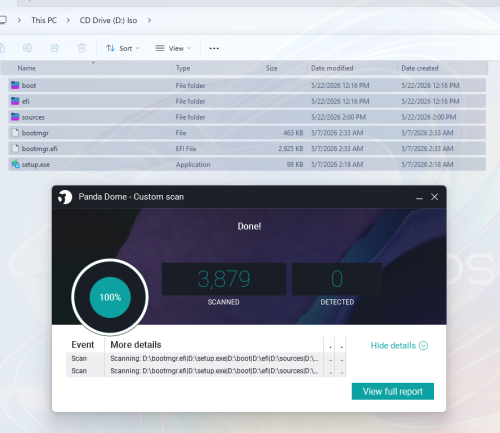Viewport: 500px width, 433px height.
Task: Open the Sort dropdown menu
Action: 123,48
